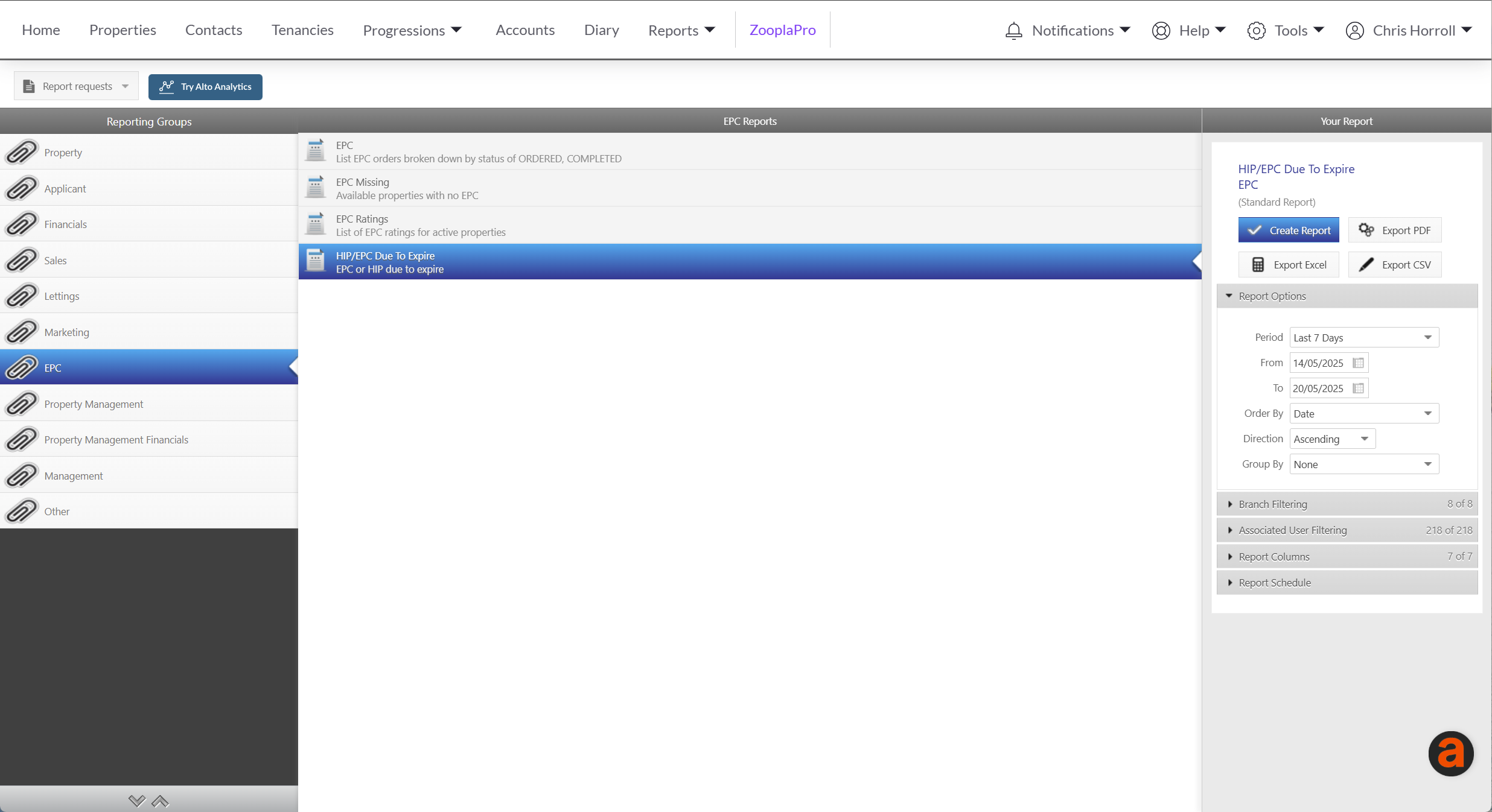The height and width of the screenshot is (812, 1492).
Task: Click the Tools gear icon
Action: [x=1256, y=30]
